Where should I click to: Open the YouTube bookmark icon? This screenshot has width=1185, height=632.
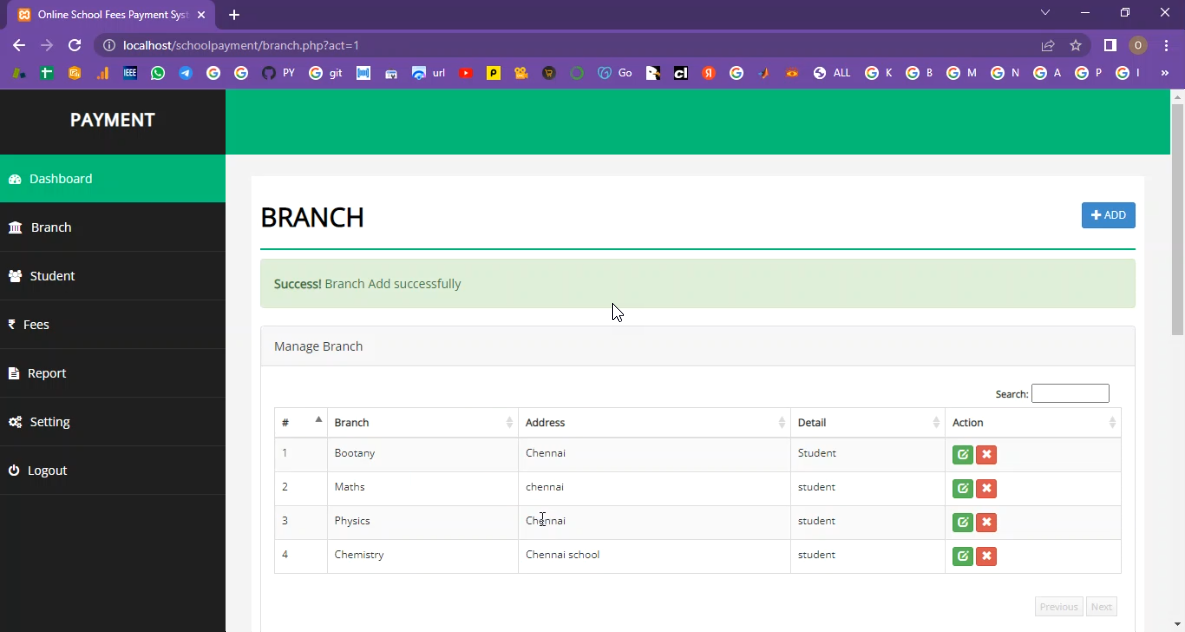click(465, 73)
